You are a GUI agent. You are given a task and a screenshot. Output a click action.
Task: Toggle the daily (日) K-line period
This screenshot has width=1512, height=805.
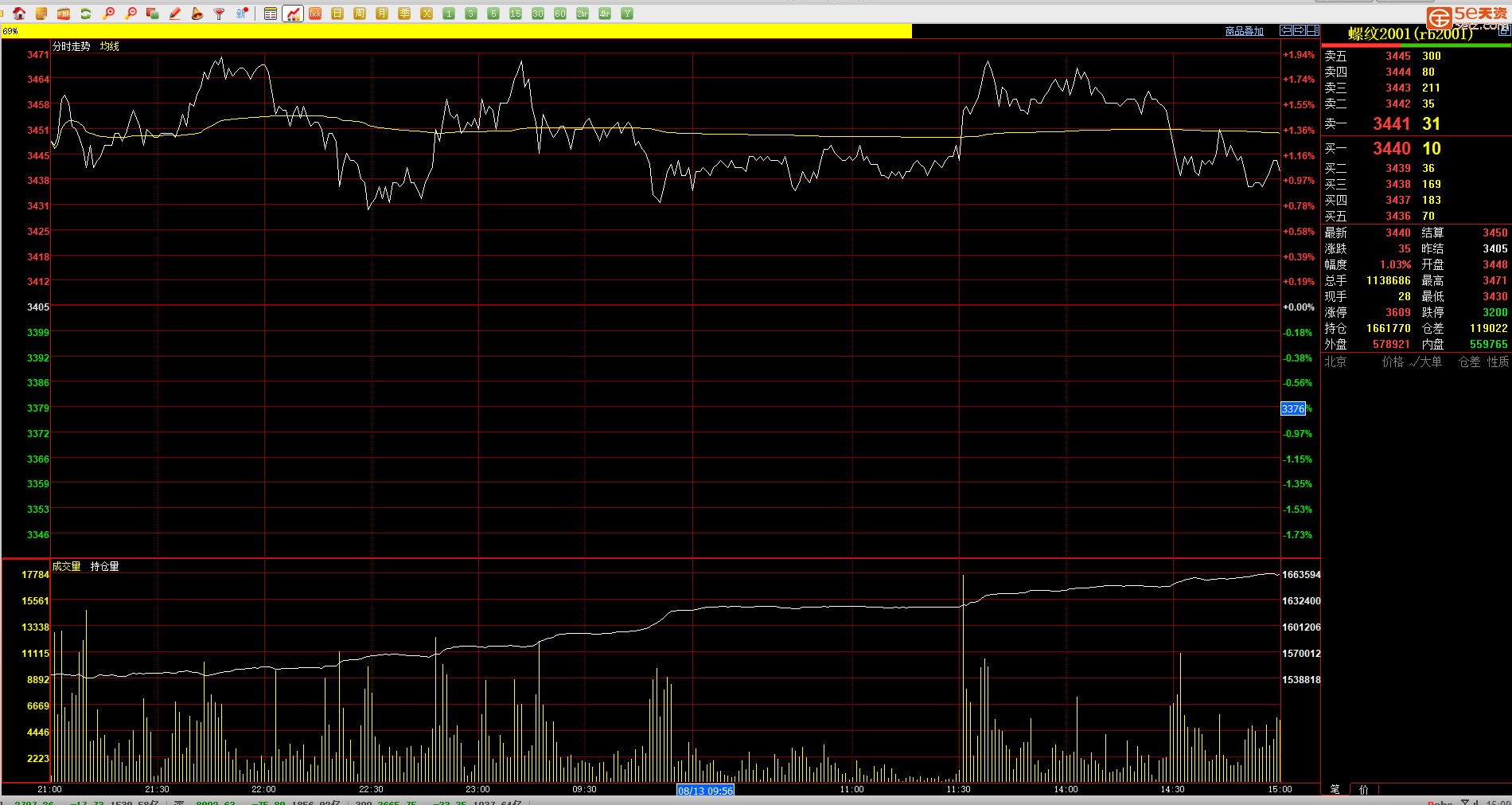pos(337,14)
